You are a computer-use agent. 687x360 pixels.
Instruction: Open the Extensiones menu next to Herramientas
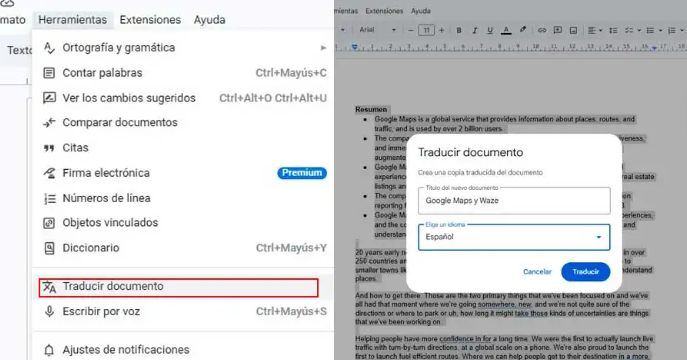coord(150,20)
